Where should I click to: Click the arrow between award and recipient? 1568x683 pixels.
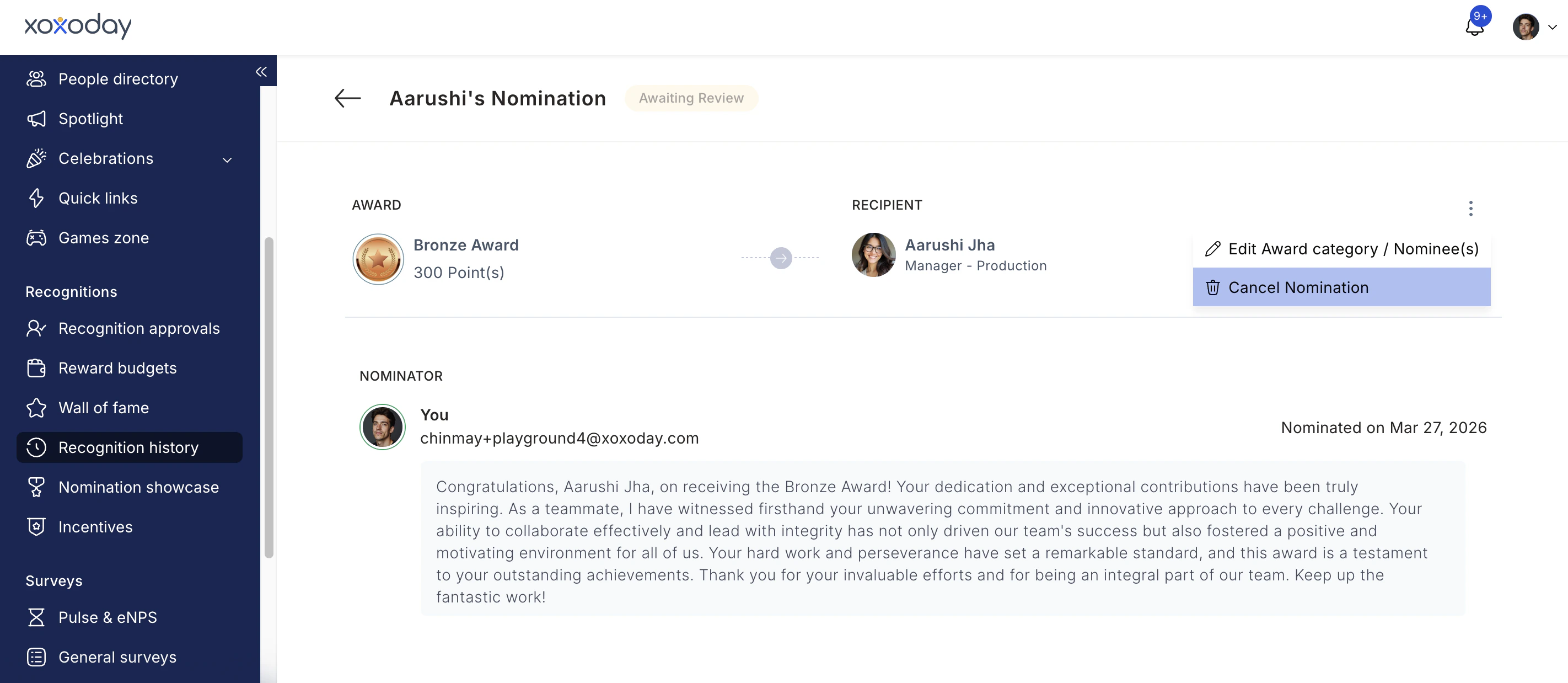click(x=781, y=258)
